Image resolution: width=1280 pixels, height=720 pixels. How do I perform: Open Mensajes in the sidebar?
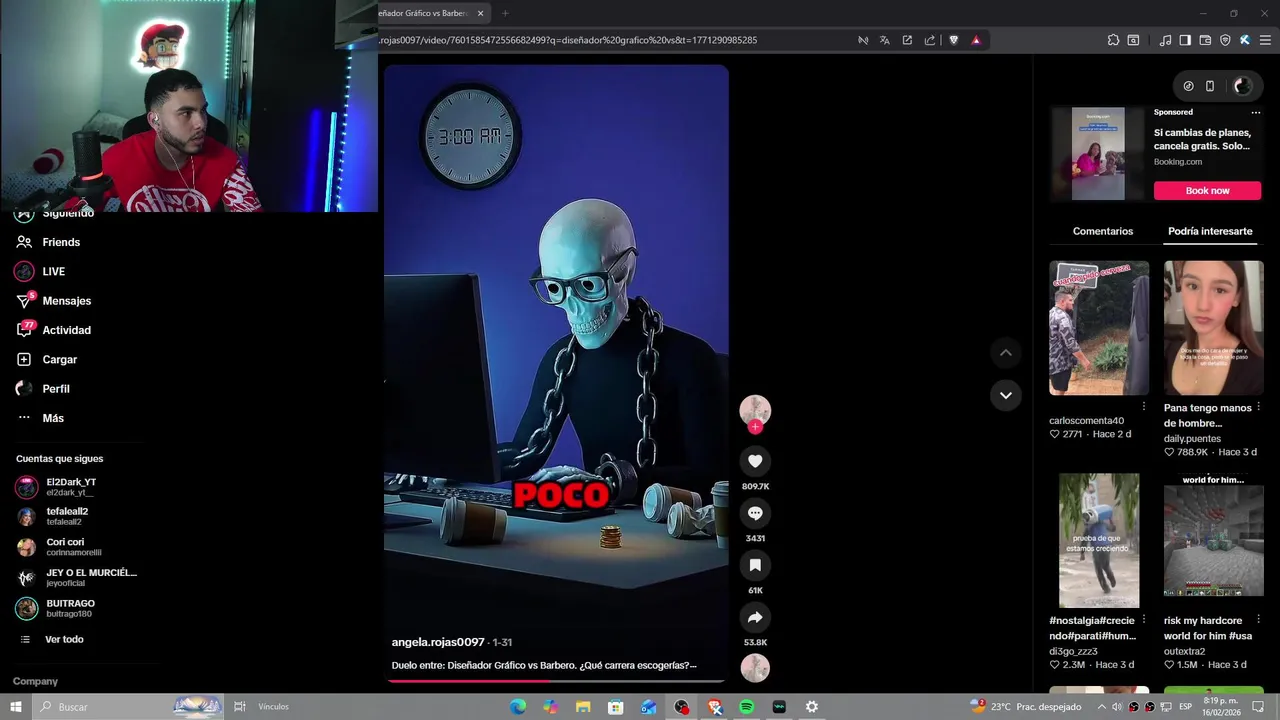(x=66, y=300)
